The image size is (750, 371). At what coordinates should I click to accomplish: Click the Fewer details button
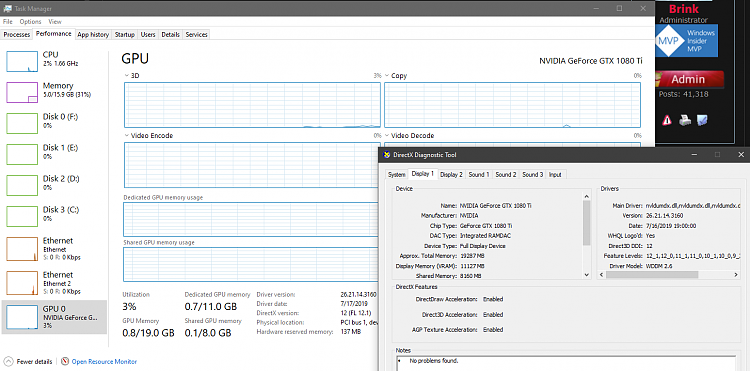coord(28,361)
